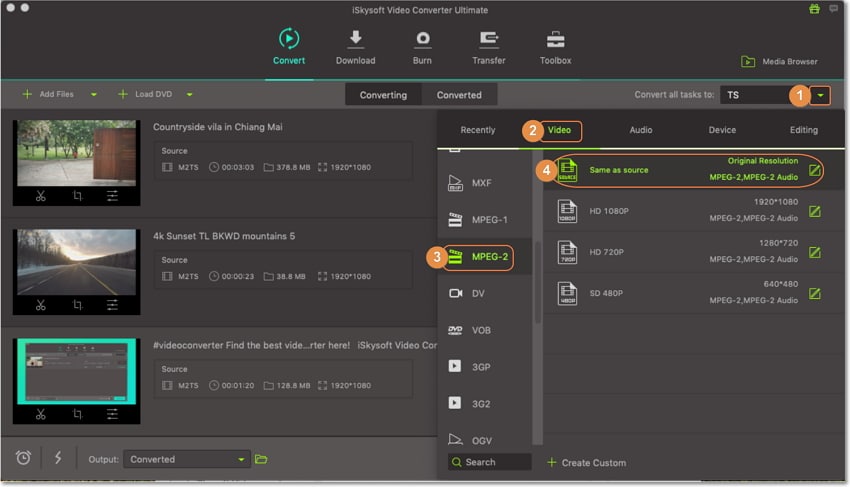850x487 pixels.
Task: Choose MPEG-2 format from list
Action: pyautogui.click(x=482, y=257)
